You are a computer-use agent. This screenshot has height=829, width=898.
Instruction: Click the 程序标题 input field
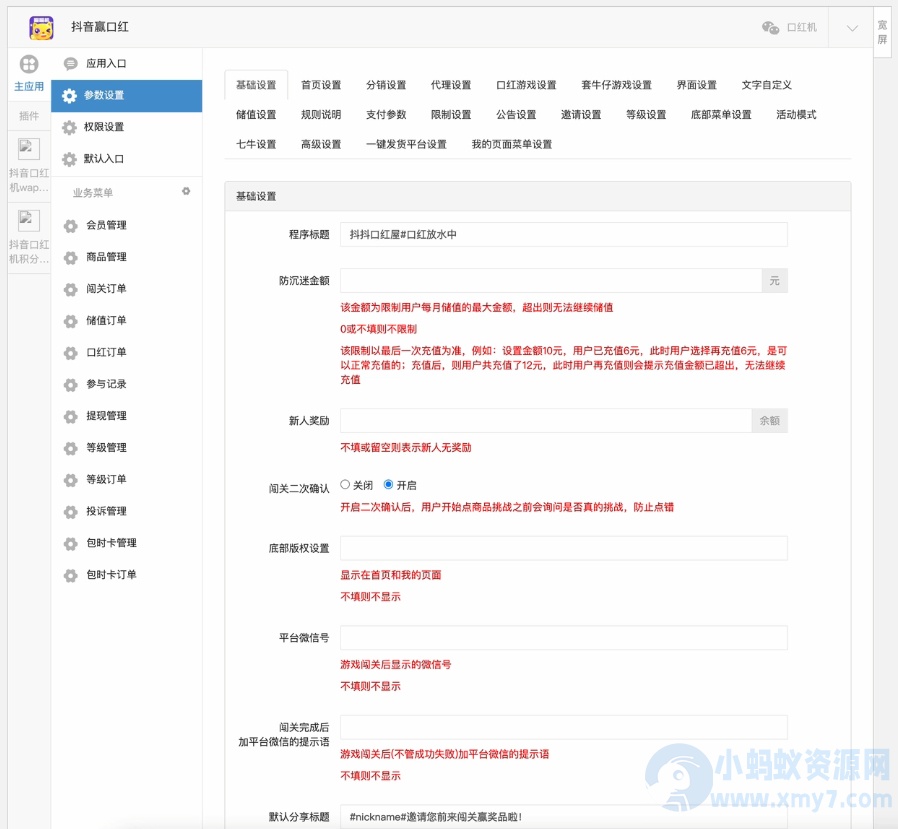[x=564, y=235]
